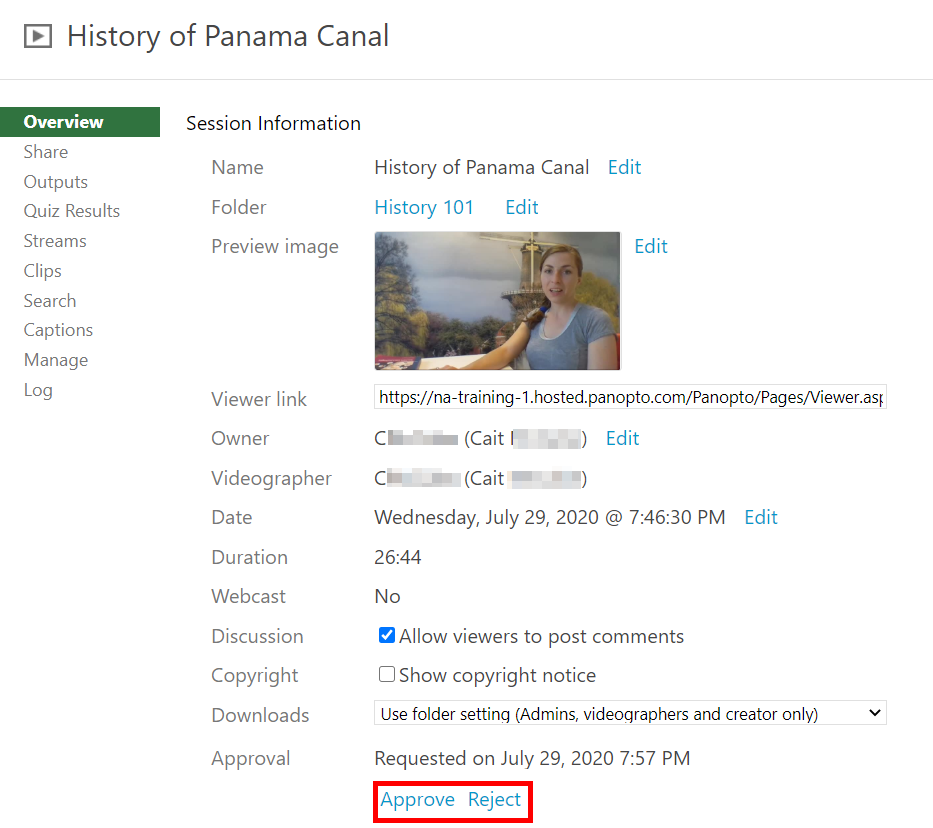This screenshot has width=933, height=828.
Task: Click the Viewer link URL field
Action: 630,398
